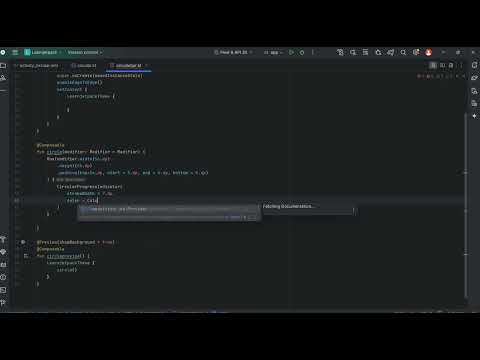The height and width of the screenshot is (360, 480).
Task: Click the strokeWidth parameter line
Action: click(x=89, y=194)
